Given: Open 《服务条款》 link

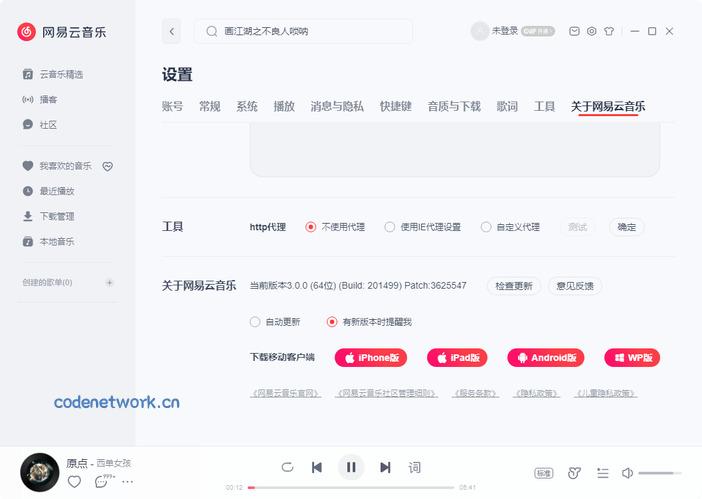Looking at the screenshot, I should [x=475, y=393].
